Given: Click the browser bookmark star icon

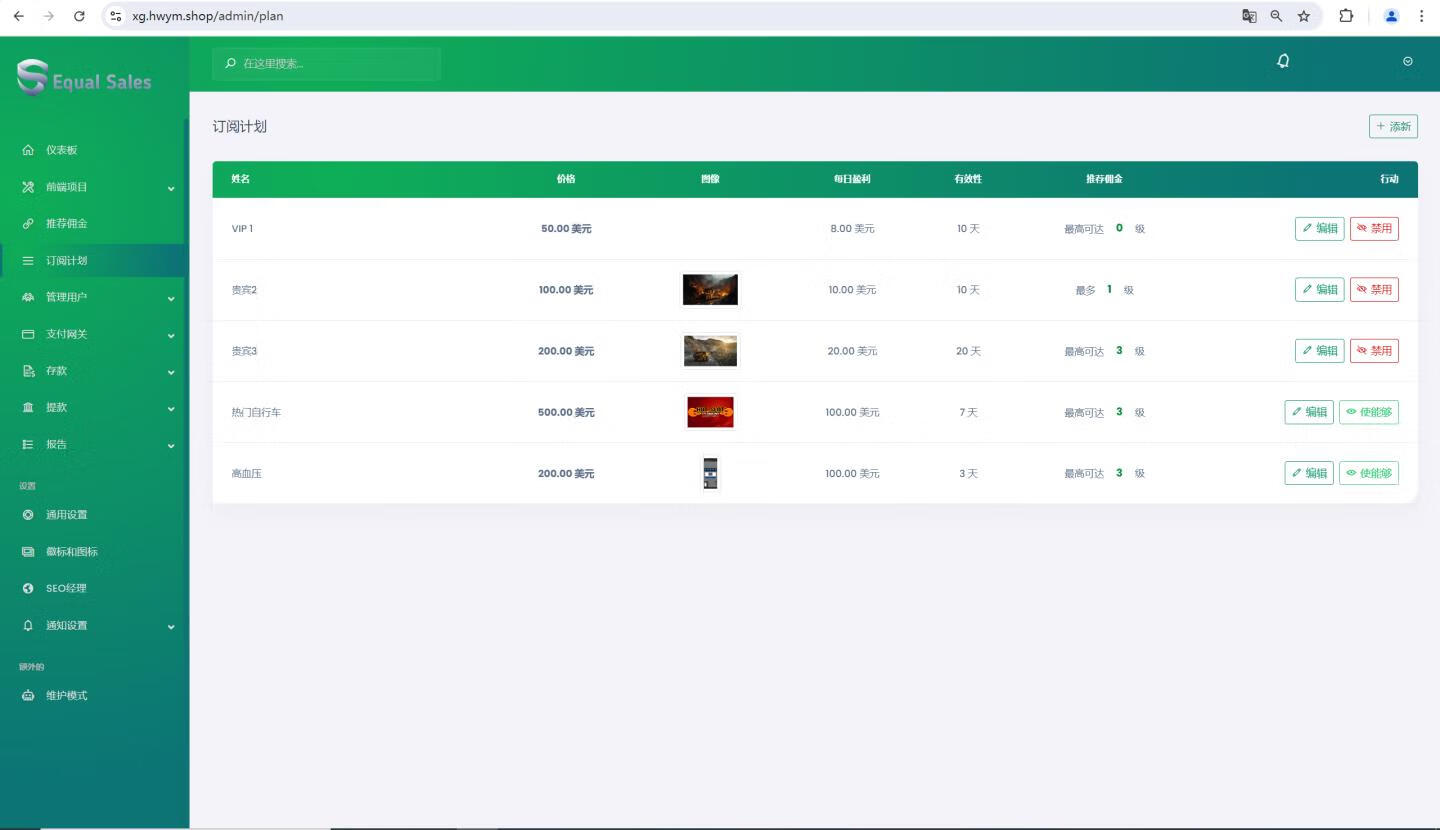Looking at the screenshot, I should [1304, 16].
